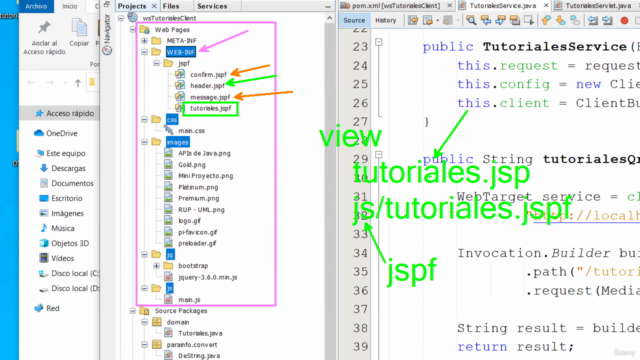
Task: Click the Next Bookmark icon
Action: pos(561,20)
